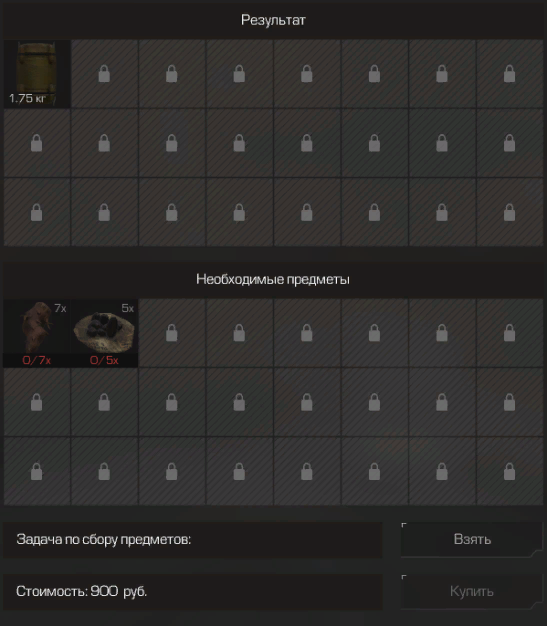Click the red 0/5x counter under the coal
Viewport: 547px width, 626px height.
[104, 361]
